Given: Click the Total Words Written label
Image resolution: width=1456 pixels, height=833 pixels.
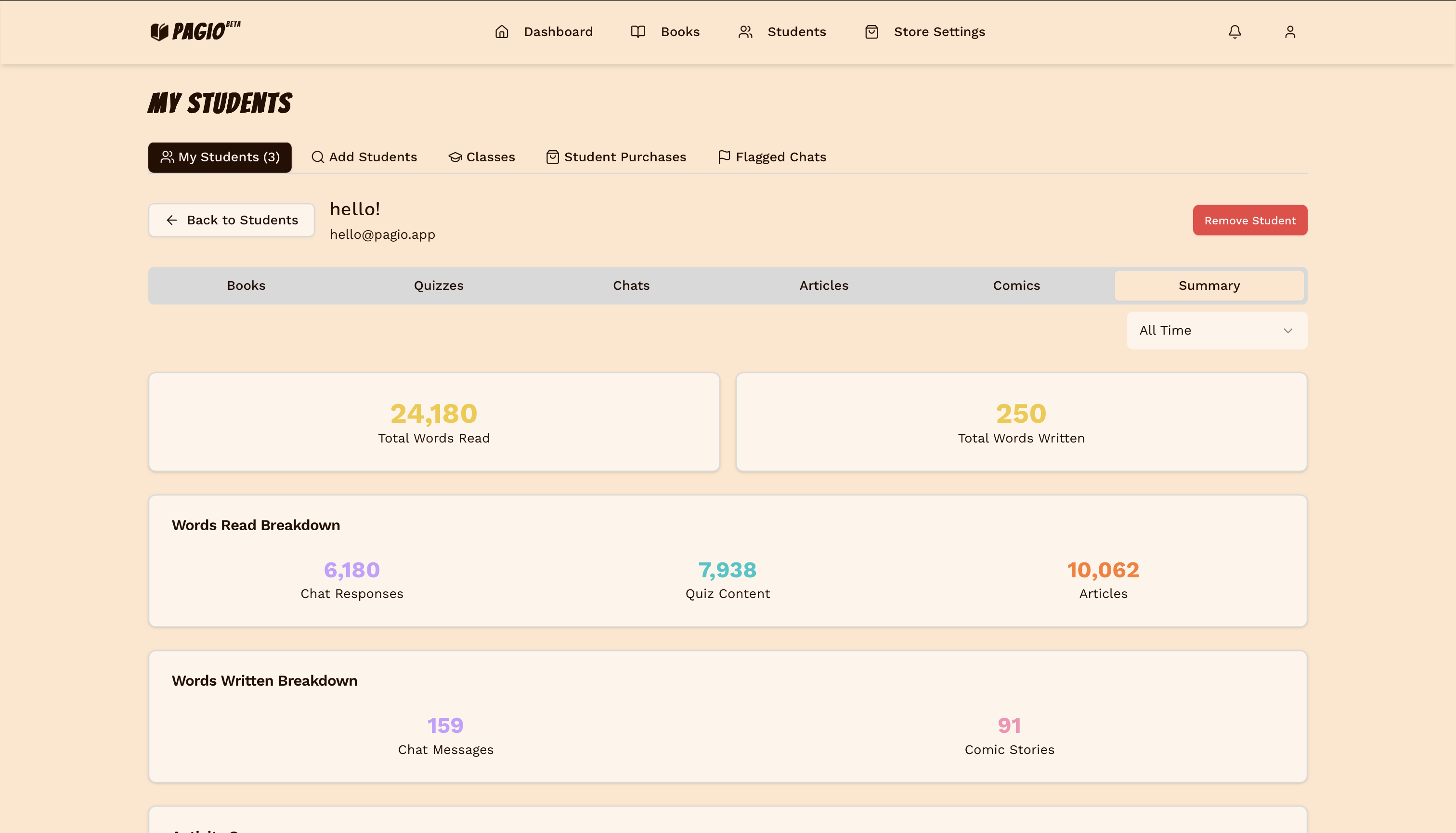Looking at the screenshot, I should click(x=1021, y=438).
